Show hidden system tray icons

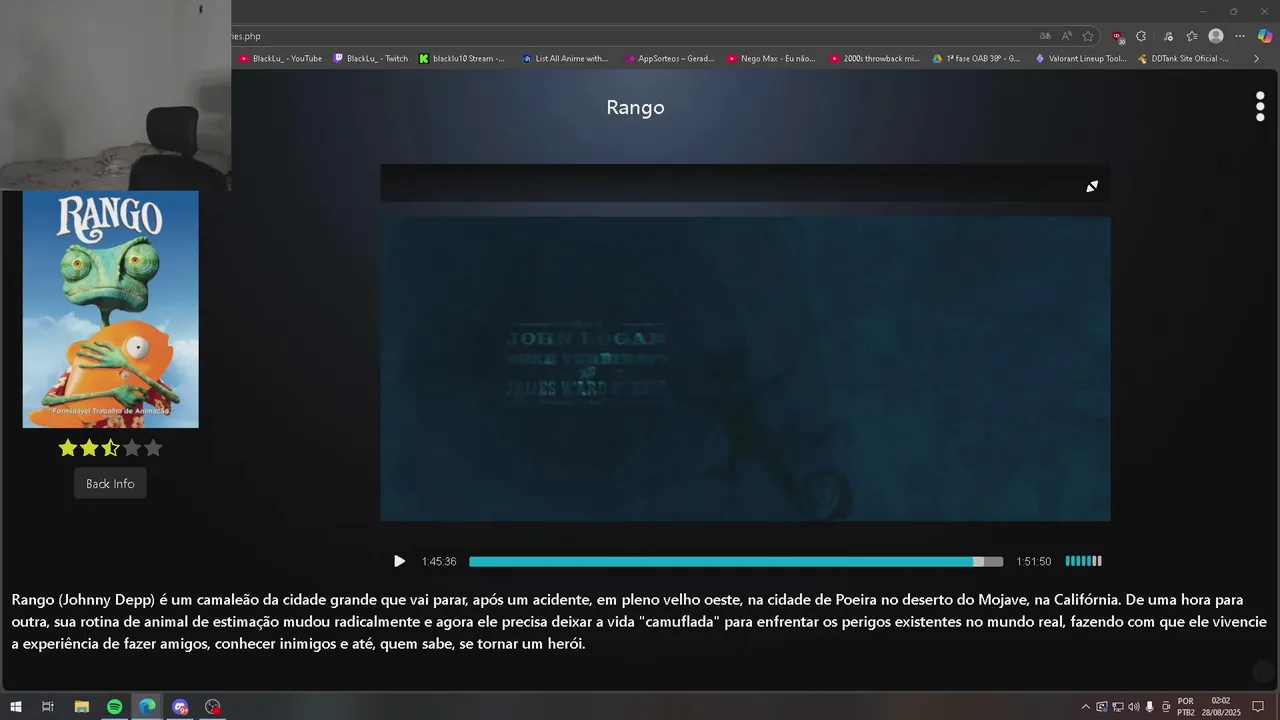[x=1086, y=707]
